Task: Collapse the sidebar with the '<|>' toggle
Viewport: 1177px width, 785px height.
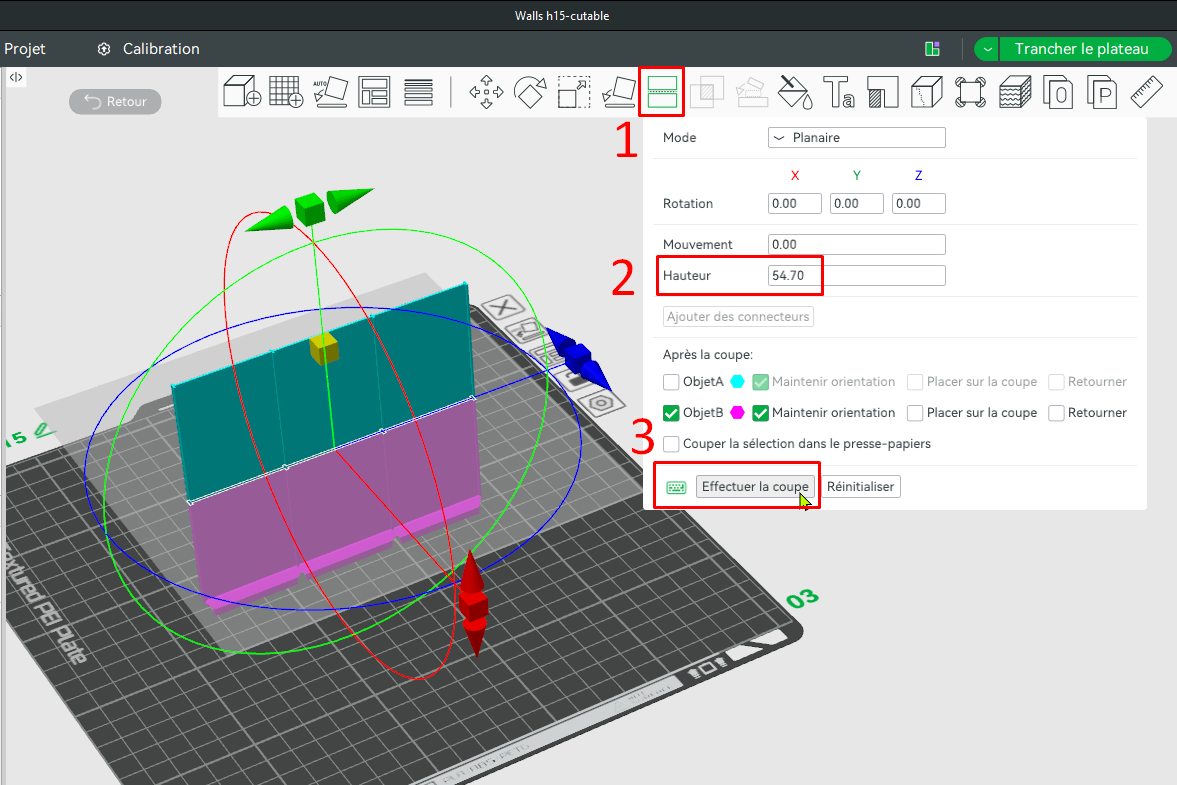Action: (16, 77)
